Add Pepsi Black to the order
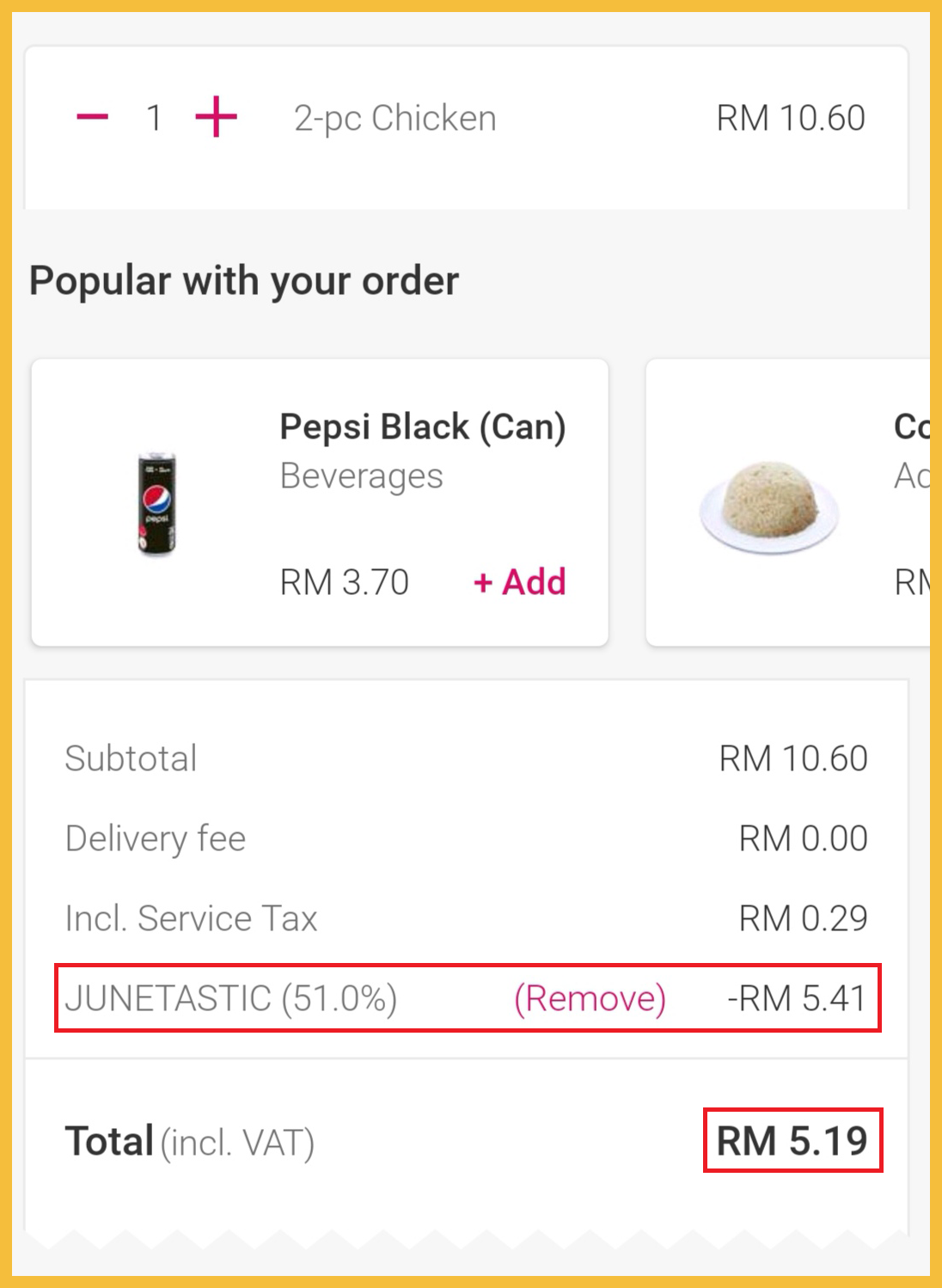 [519, 582]
